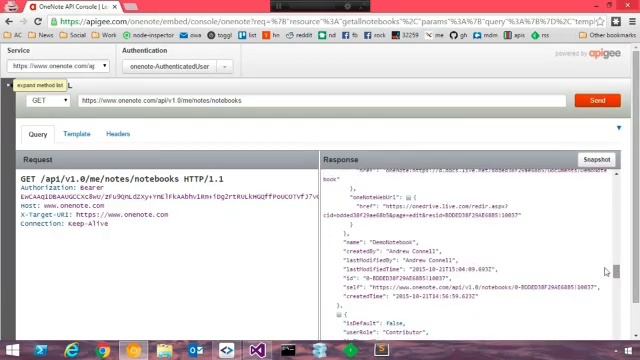Open File Explorer from the taskbar
The height and width of the screenshot is (360, 640).
coord(164,350)
